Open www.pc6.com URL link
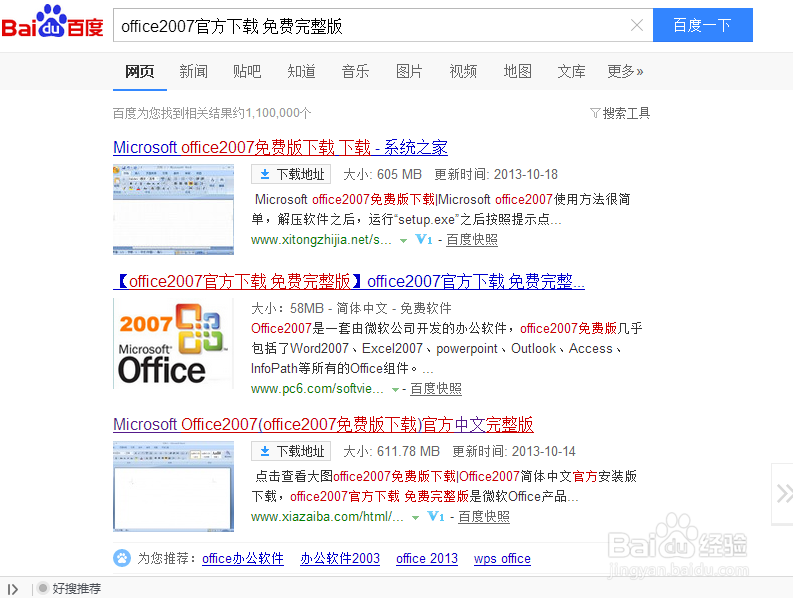Image resolution: width=793 pixels, height=598 pixels. [x=317, y=389]
